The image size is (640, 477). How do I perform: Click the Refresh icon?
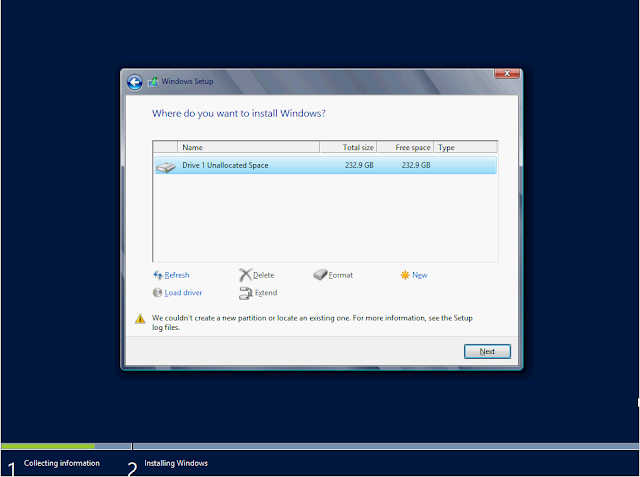click(x=158, y=275)
